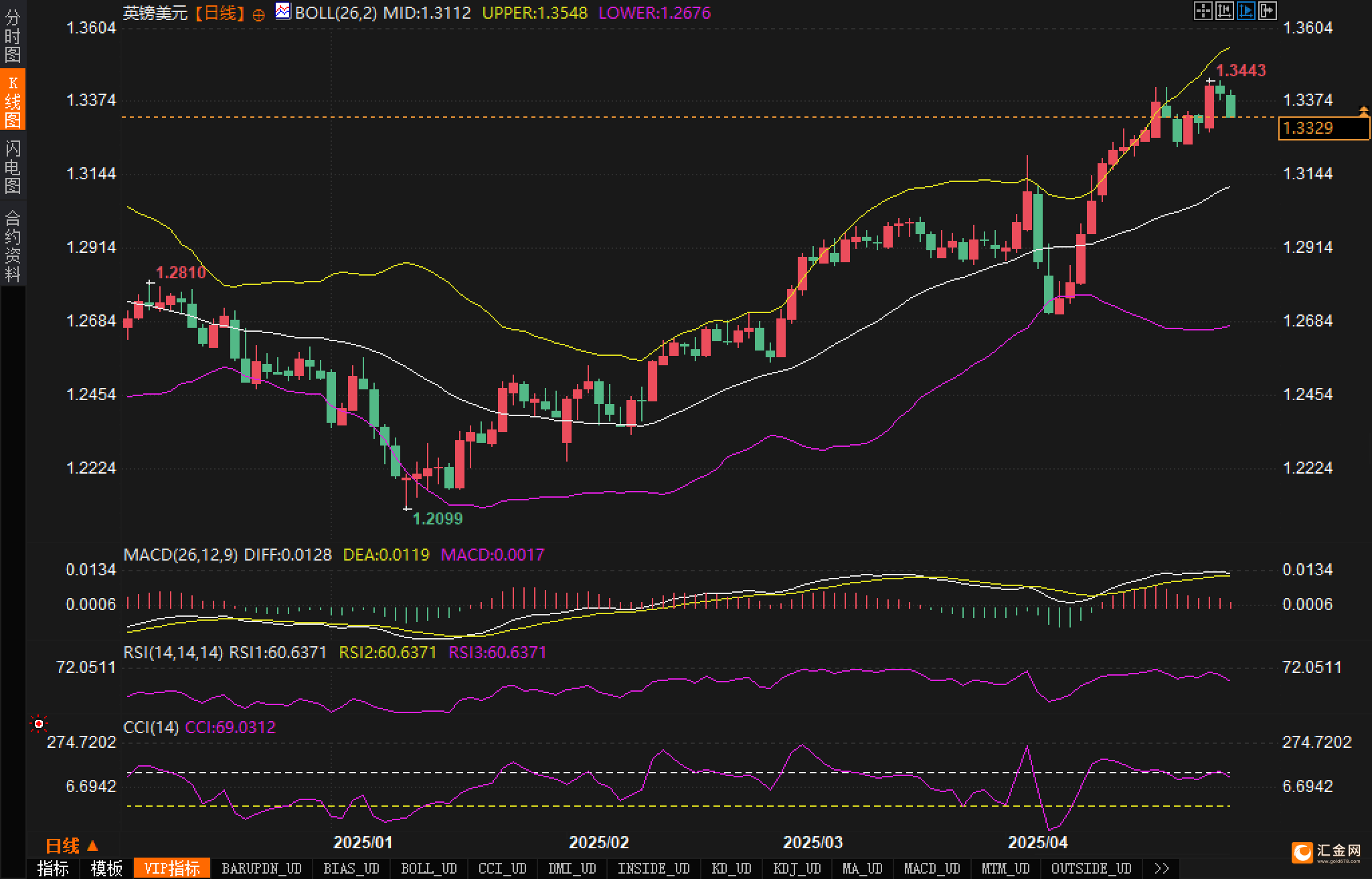
Task: Select the crosshair cursor icon
Action: coord(1203,11)
